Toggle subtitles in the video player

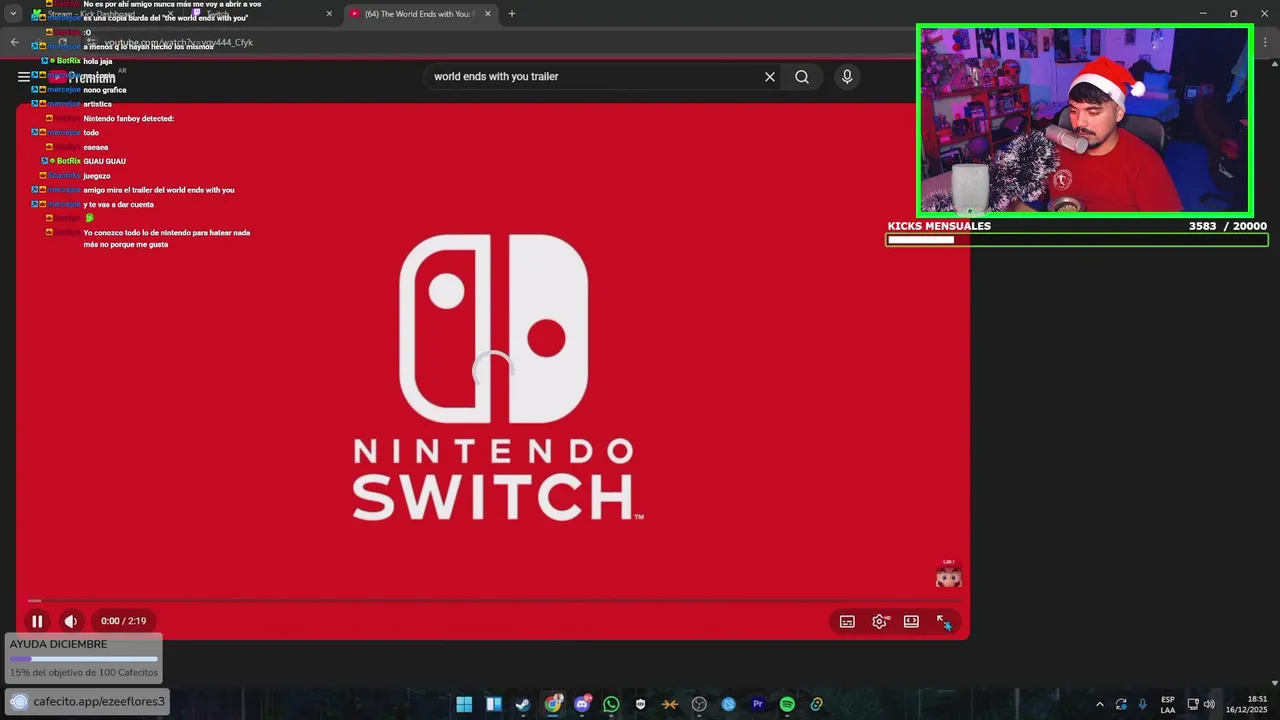[x=847, y=621]
